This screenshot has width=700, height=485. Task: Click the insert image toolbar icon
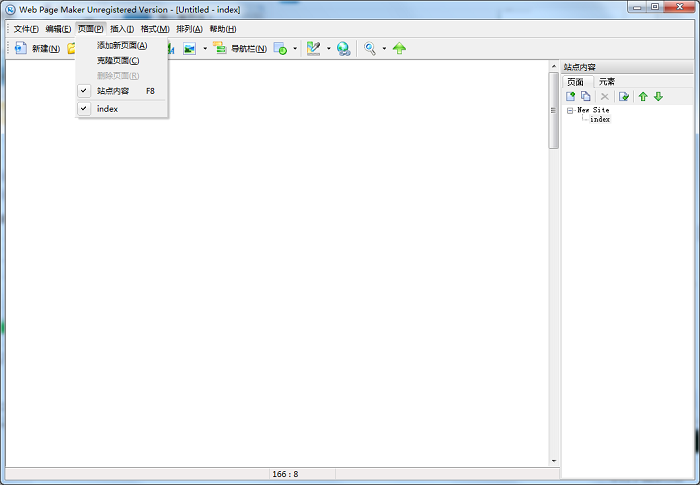[189, 48]
